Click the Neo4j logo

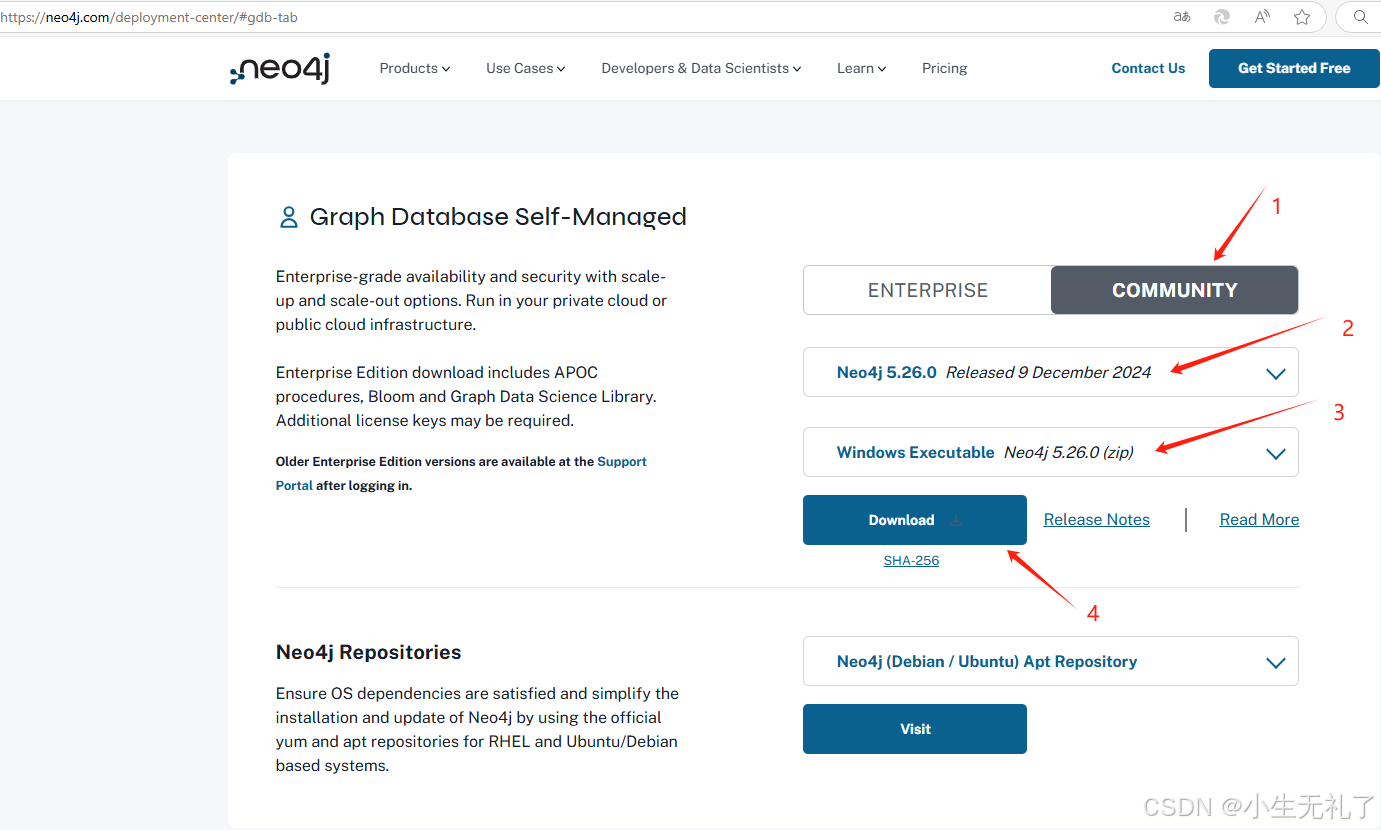pos(280,69)
